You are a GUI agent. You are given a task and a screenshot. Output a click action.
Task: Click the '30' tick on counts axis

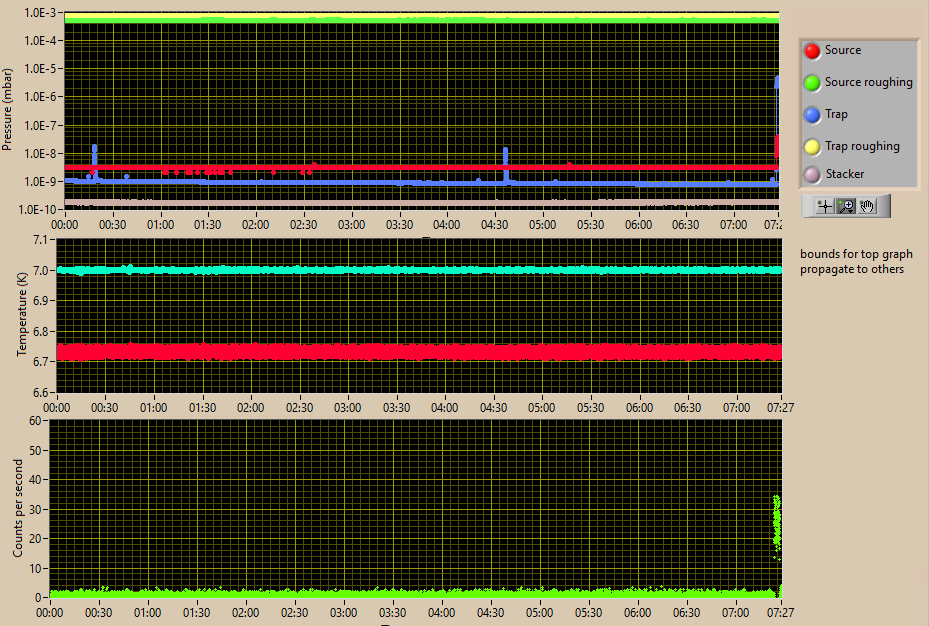(35, 509)
